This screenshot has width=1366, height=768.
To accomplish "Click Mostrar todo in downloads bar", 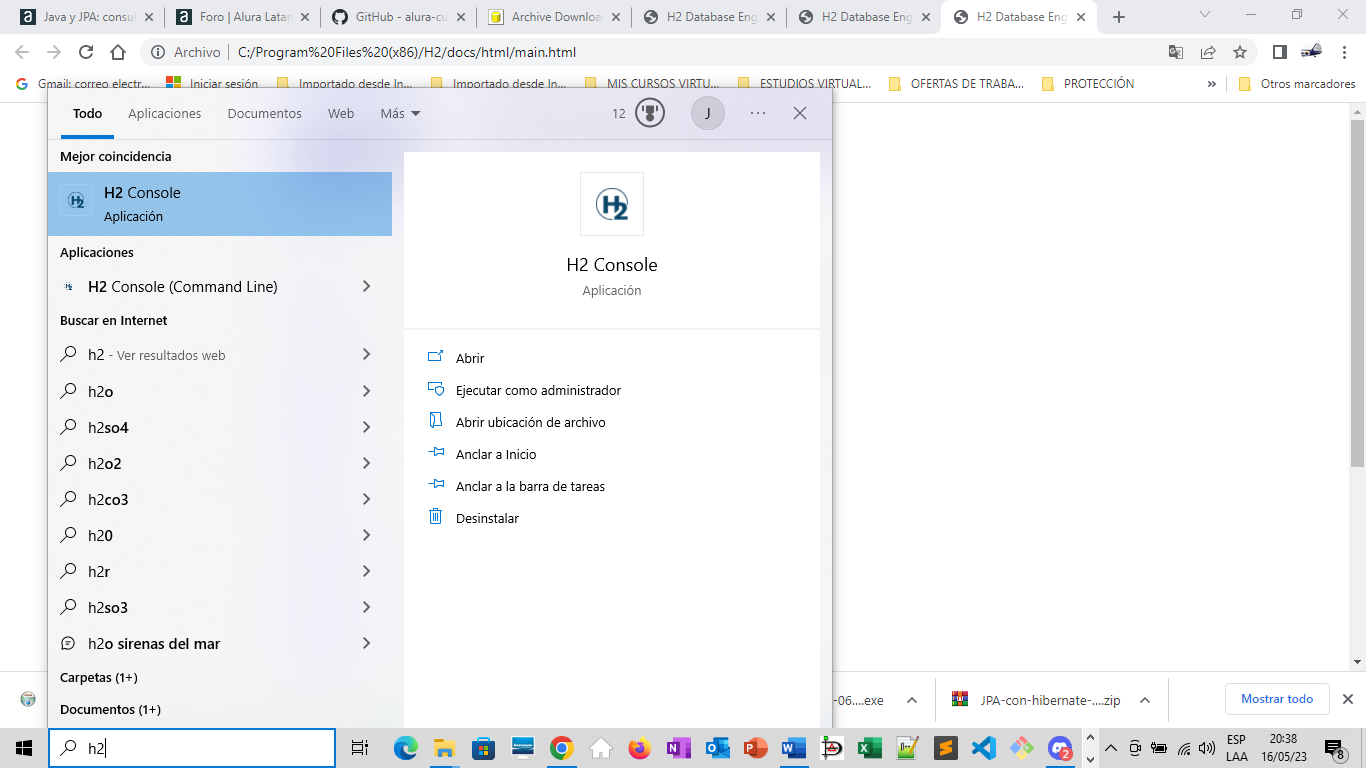I will coord(1277,699).
